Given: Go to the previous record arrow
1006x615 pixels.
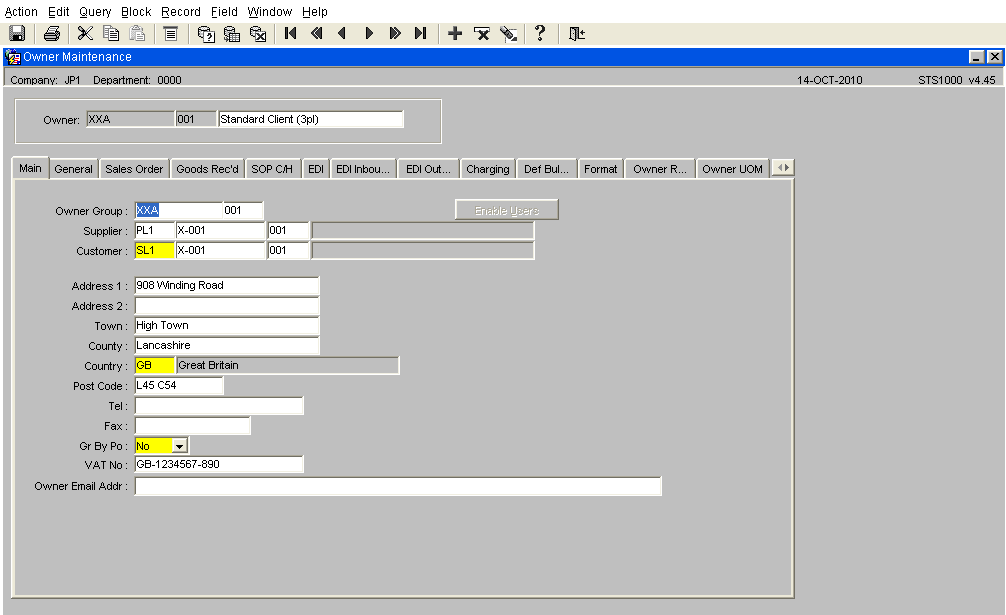Looking at the screenshot, I should coord(342,33).
